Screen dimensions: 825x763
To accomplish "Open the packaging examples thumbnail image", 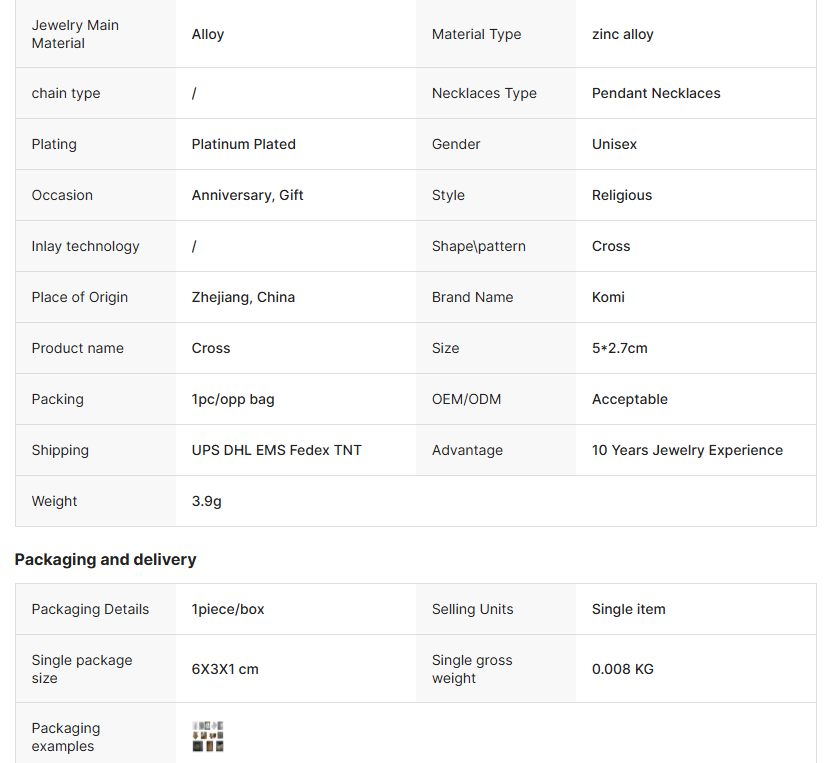I will tap(208, 736).
